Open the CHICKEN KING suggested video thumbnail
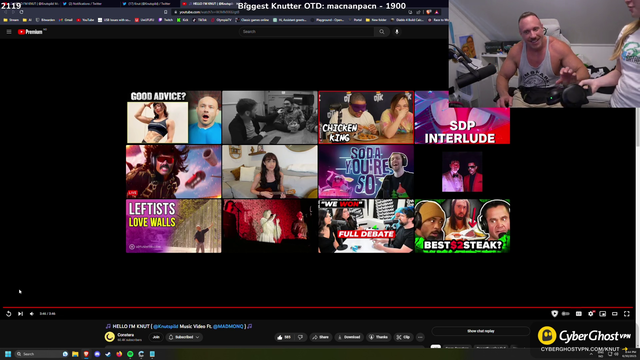This screenshot has width=640, height=360. click(366, 118)
